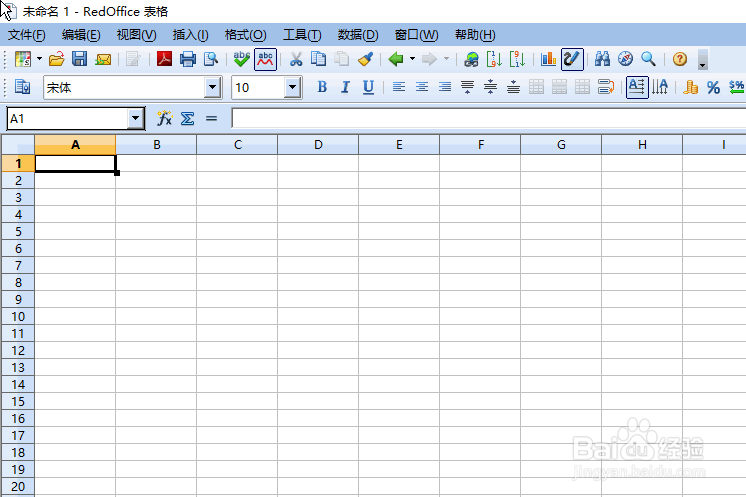Viewport: 746px width, 497px height.
Task: Toggle Underline formatting
Action: pos(368,87)
